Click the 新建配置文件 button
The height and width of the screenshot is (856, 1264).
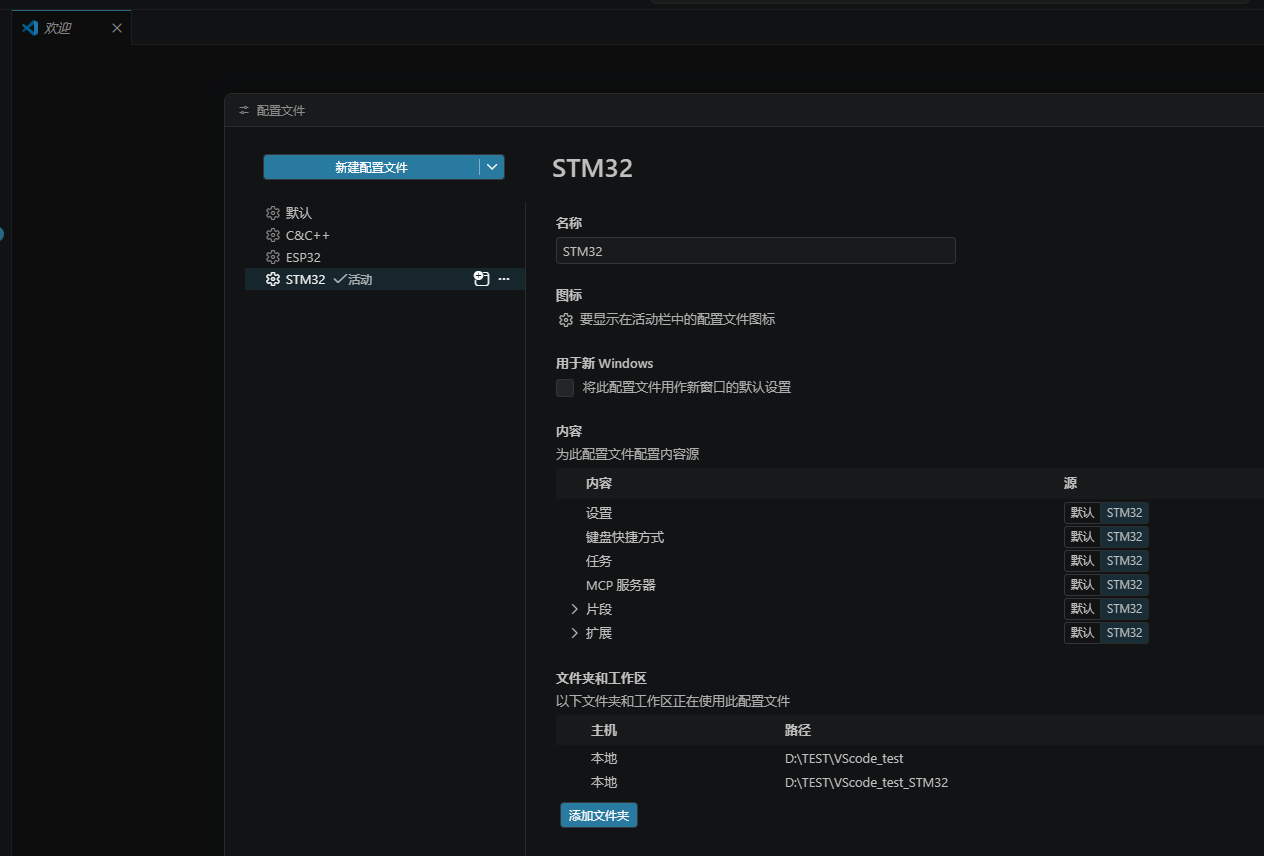[371, 167]
